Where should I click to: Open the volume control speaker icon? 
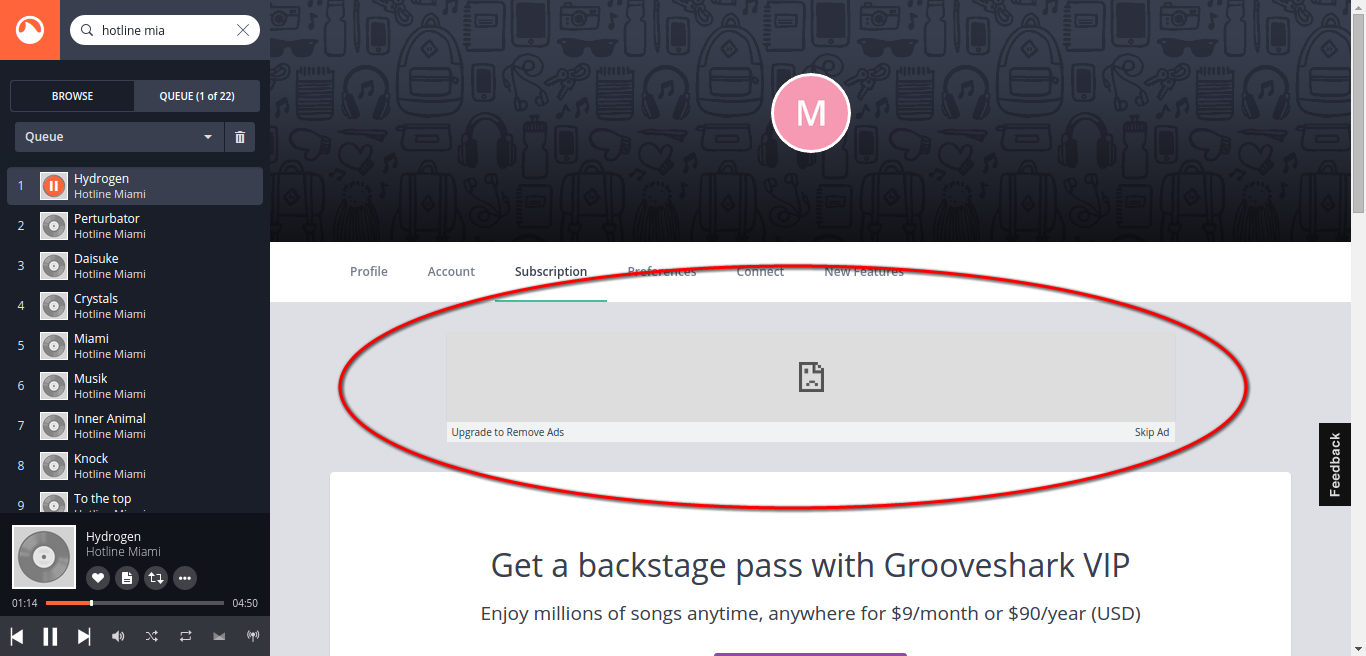tap(118, 636)
